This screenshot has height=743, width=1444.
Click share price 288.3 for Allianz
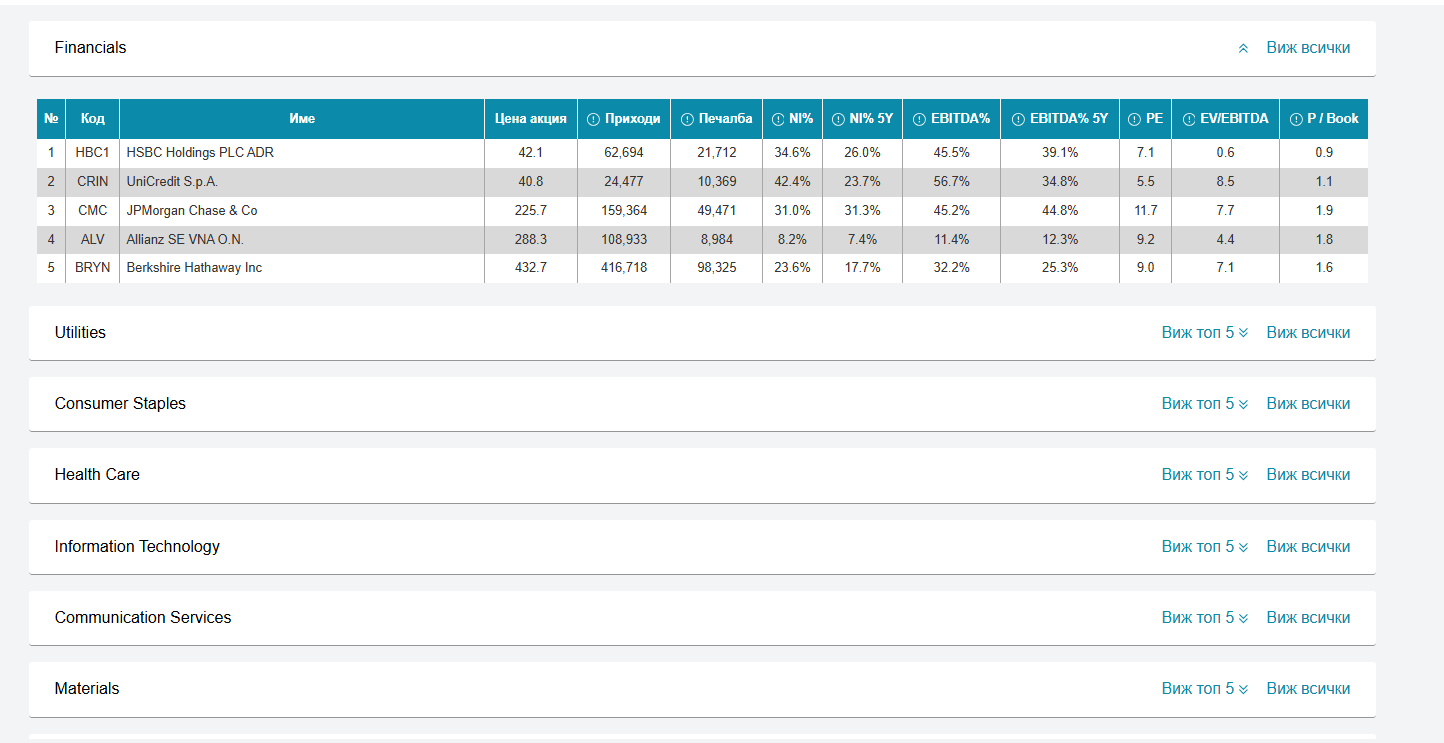pyautogui.click(x=531, y=240)
